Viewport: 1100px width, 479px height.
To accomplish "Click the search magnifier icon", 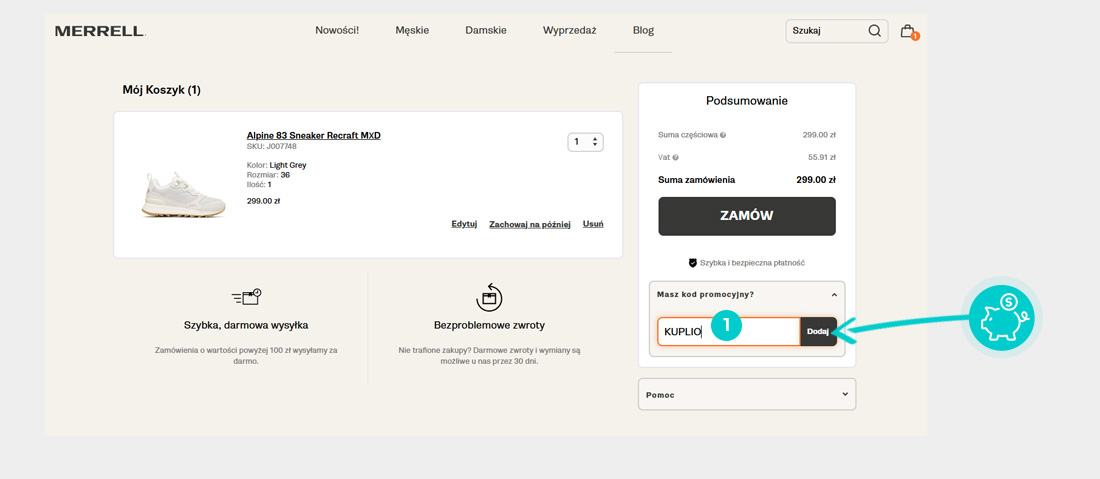I will pyautogui.click(x=874, y=31).
